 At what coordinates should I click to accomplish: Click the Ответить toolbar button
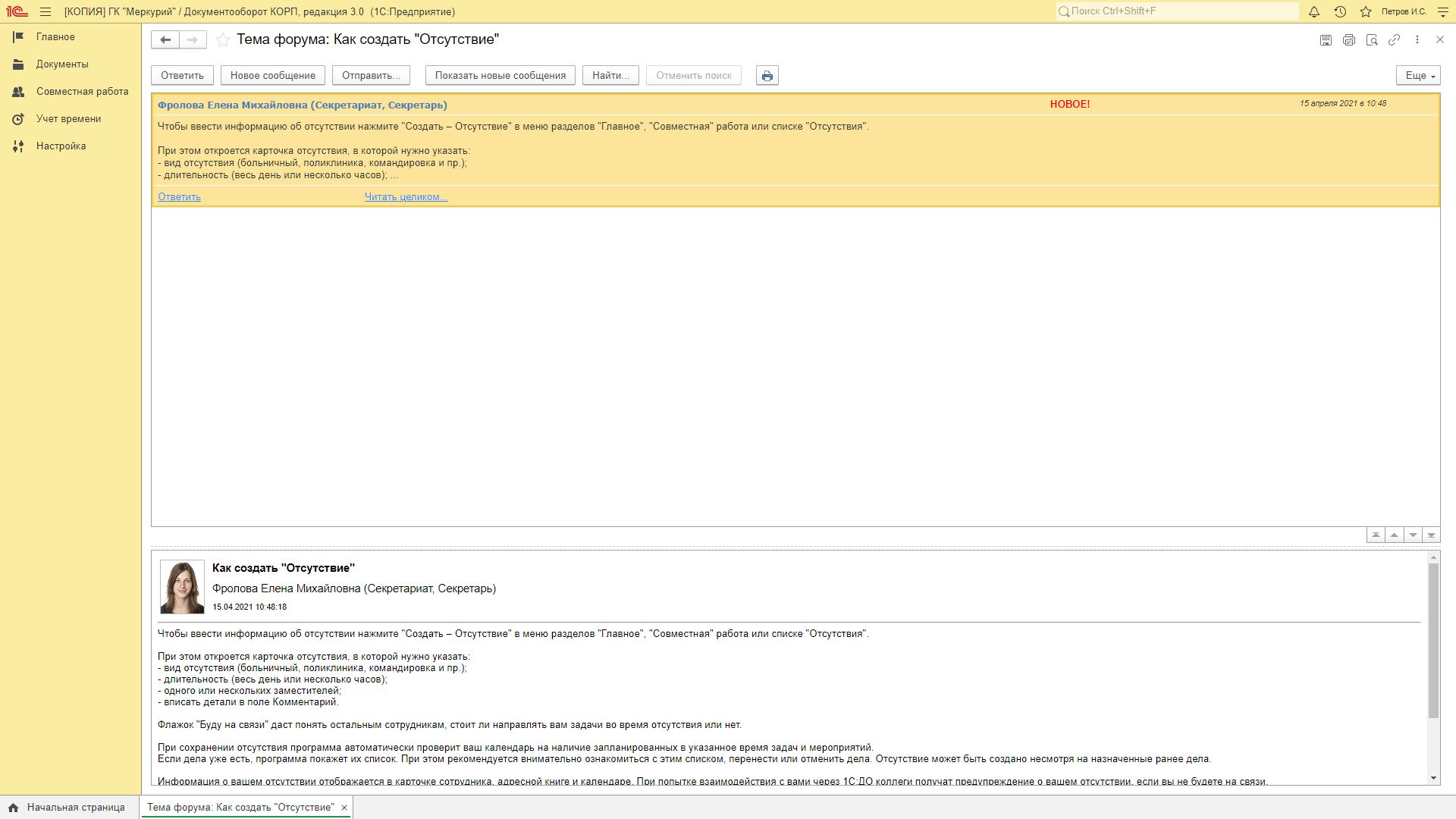(182, 76)
